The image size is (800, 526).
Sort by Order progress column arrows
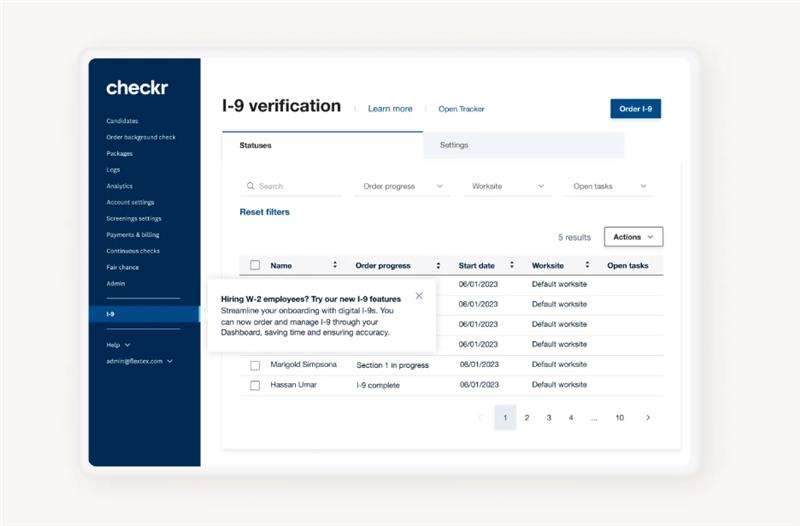pyautogui.click(x=438, y=265)
